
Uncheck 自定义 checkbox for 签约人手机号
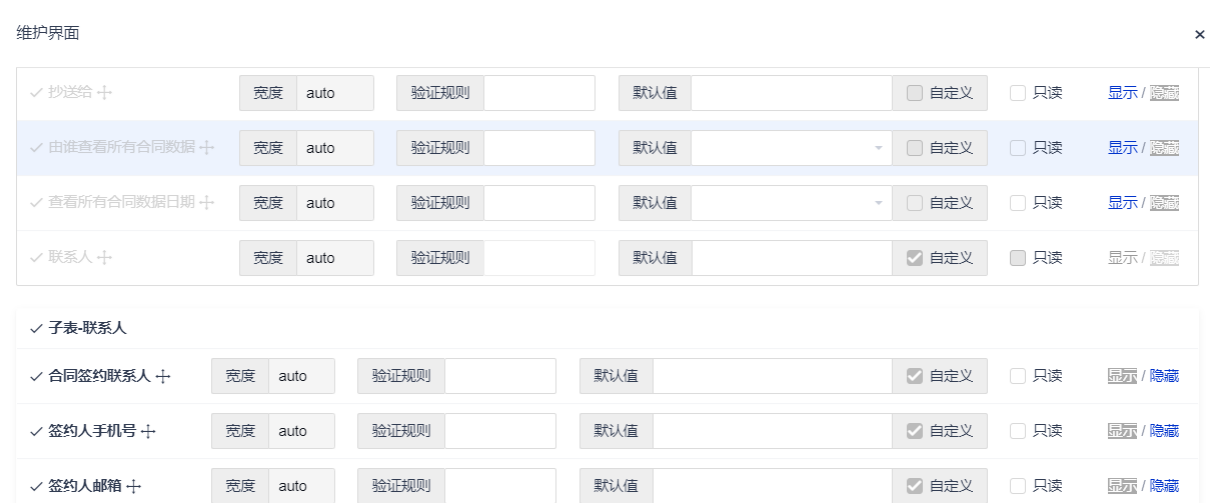(x=914, y=431)
